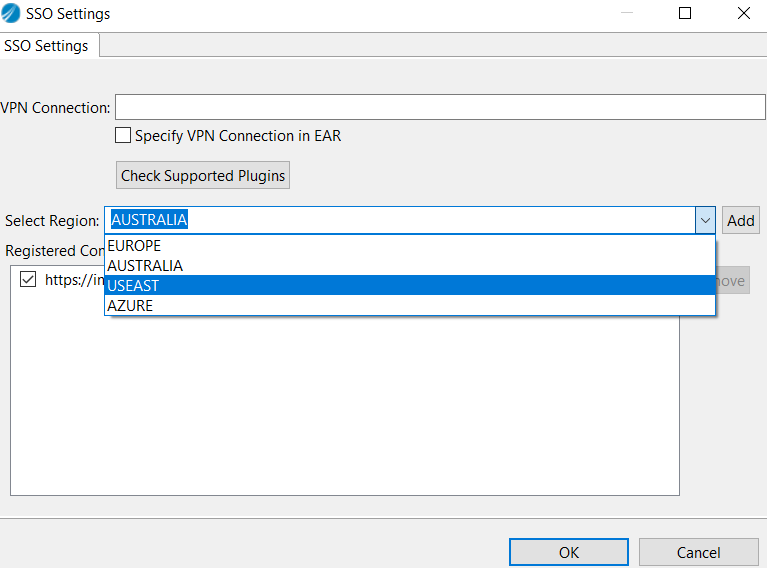Collapse the region dropdown using its arrow
This screenshot has height=568, width=767.
point(706,220)
